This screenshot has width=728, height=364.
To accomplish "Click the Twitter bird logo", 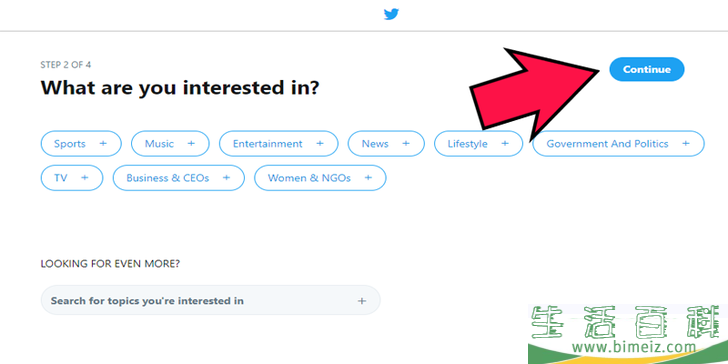I will 391,14.
